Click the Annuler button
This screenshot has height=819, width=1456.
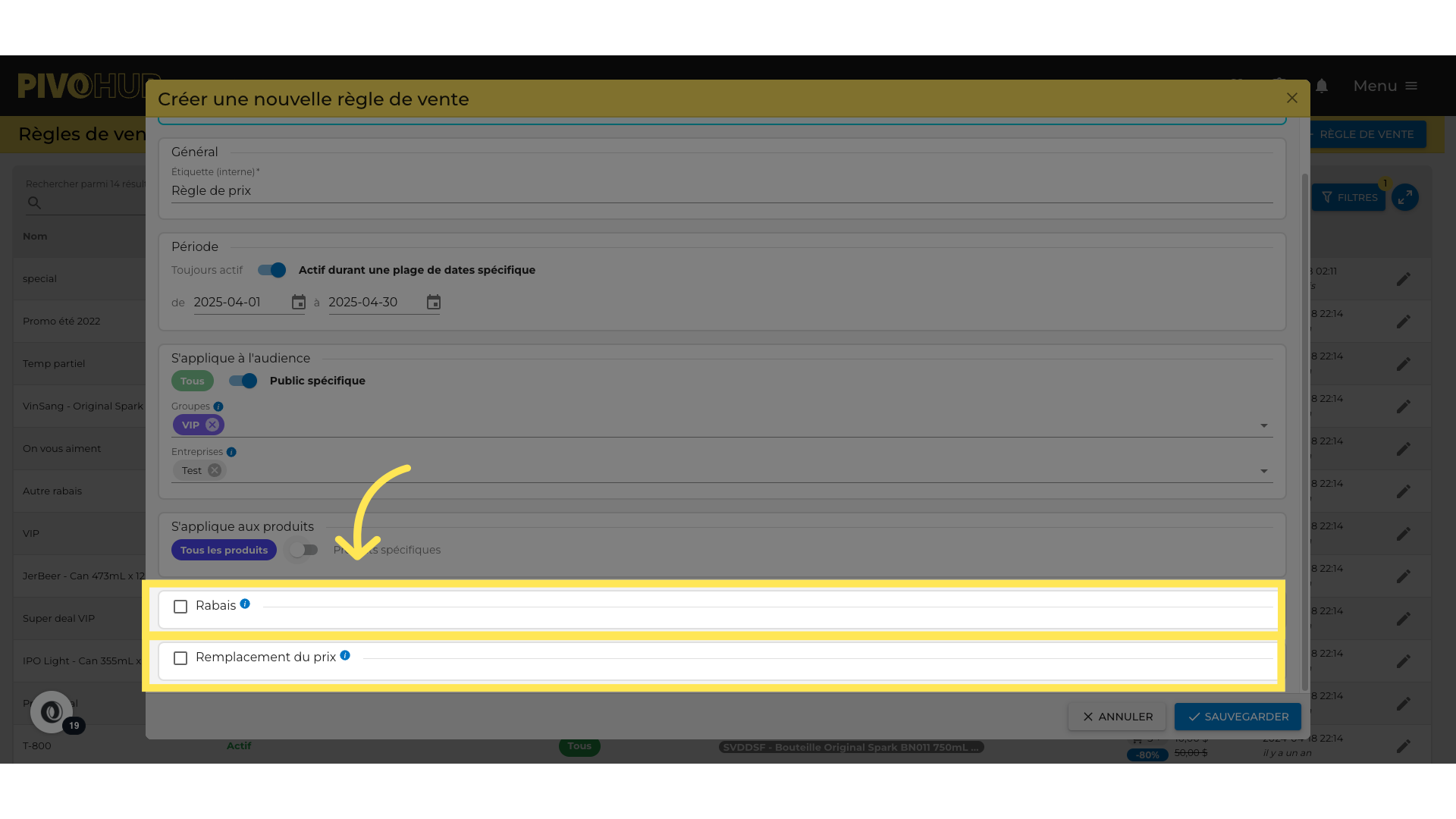pyautogui.click(x=1117, y=717)
